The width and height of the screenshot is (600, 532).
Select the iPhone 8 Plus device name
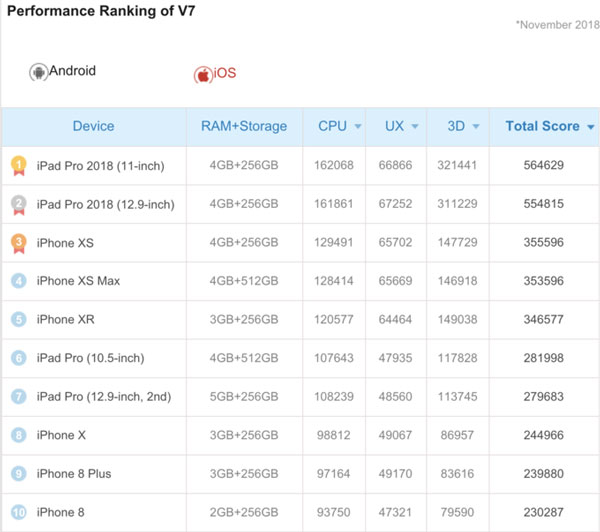[74, 474]
